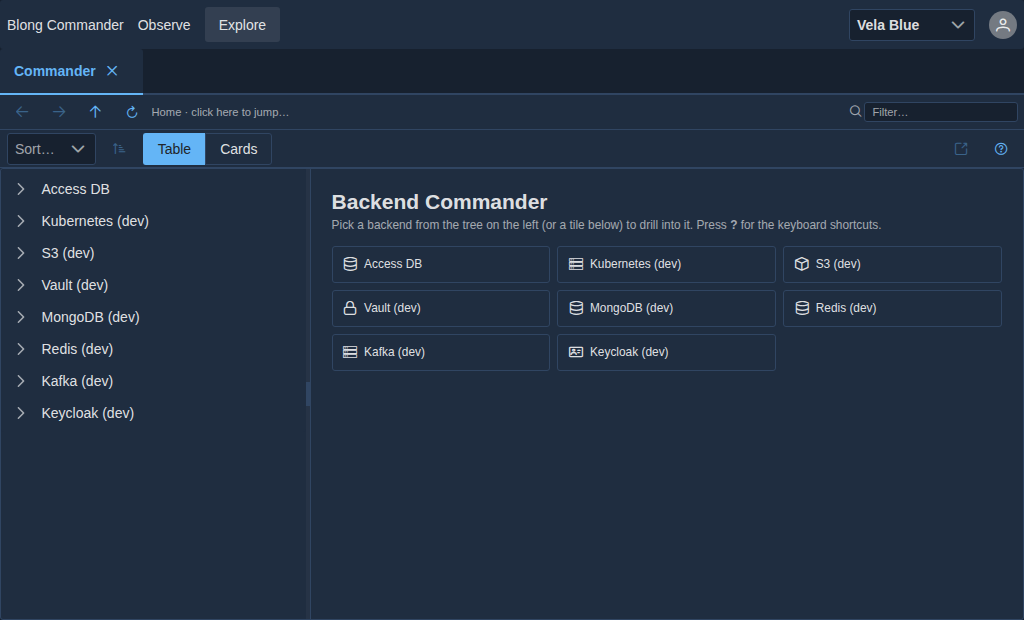Expand the Redis (dev) tree node
This screenshot has width=1024, height=620.
(x=21, y=349)
